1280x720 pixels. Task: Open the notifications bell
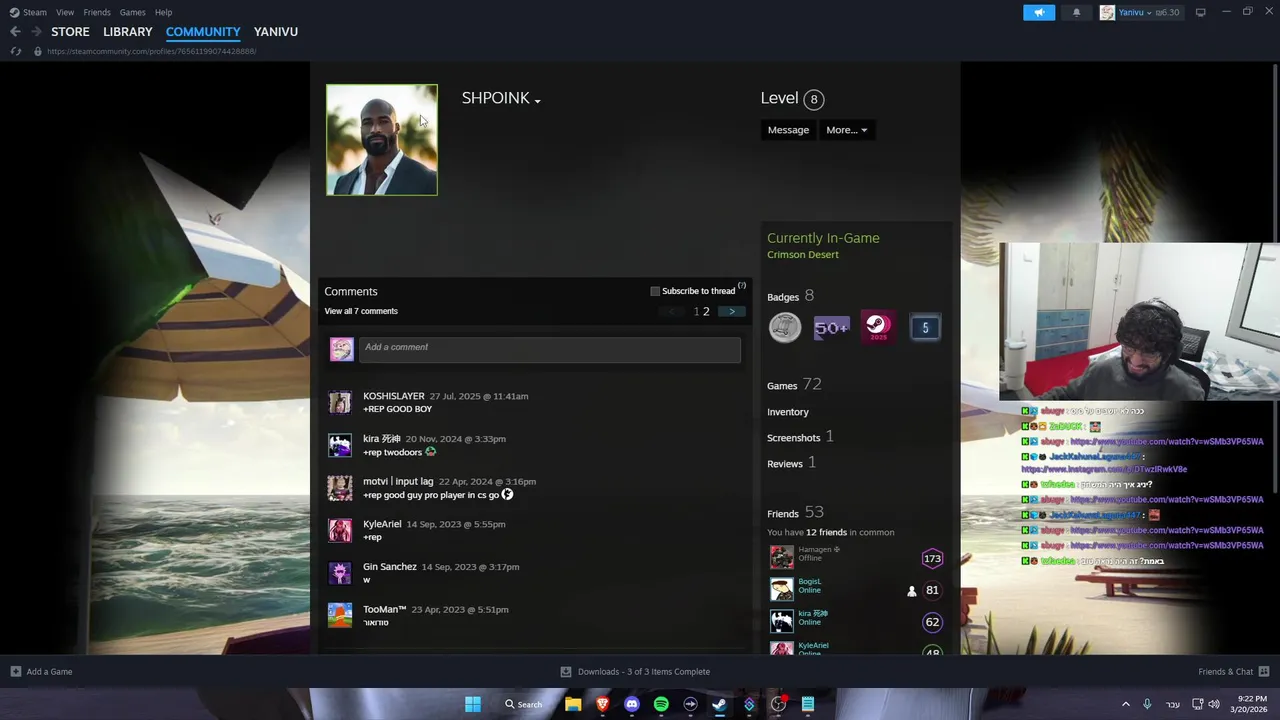pos(1076,12)
